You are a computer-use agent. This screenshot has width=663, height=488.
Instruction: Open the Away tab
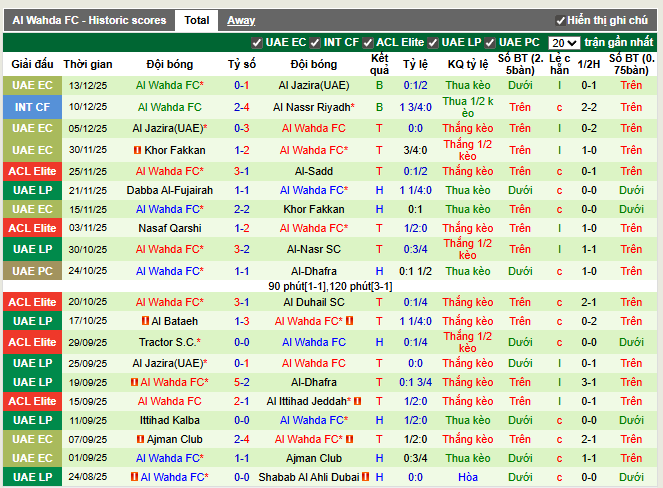pyautogui.click(x=241, y=20)
